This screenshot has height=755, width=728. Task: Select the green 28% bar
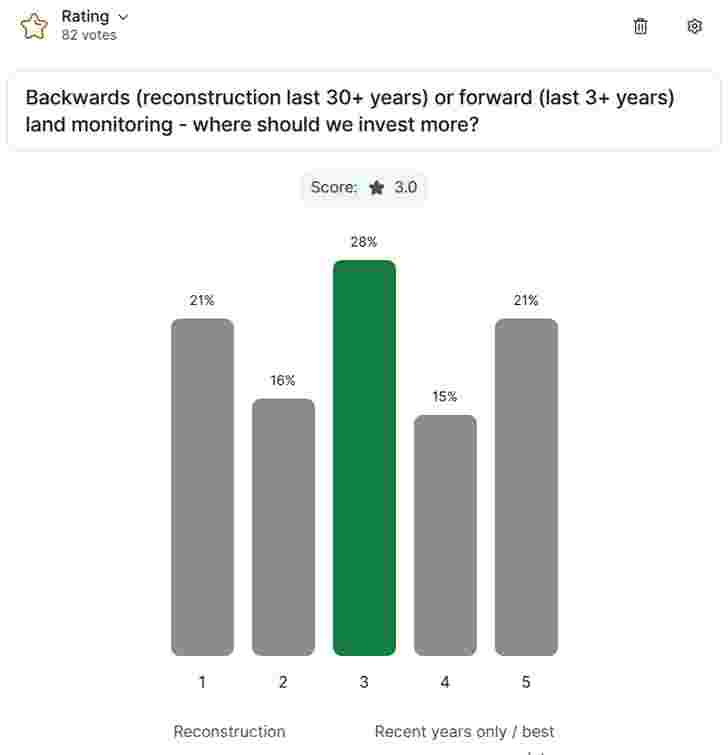coord(364,457)
